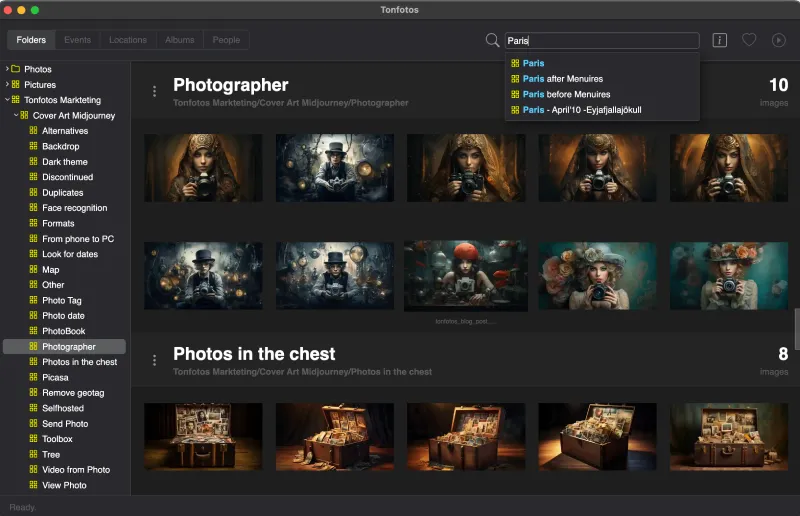Open the red beret photographer thumbnail
800x516 pixels.
(x=466, y=276)
